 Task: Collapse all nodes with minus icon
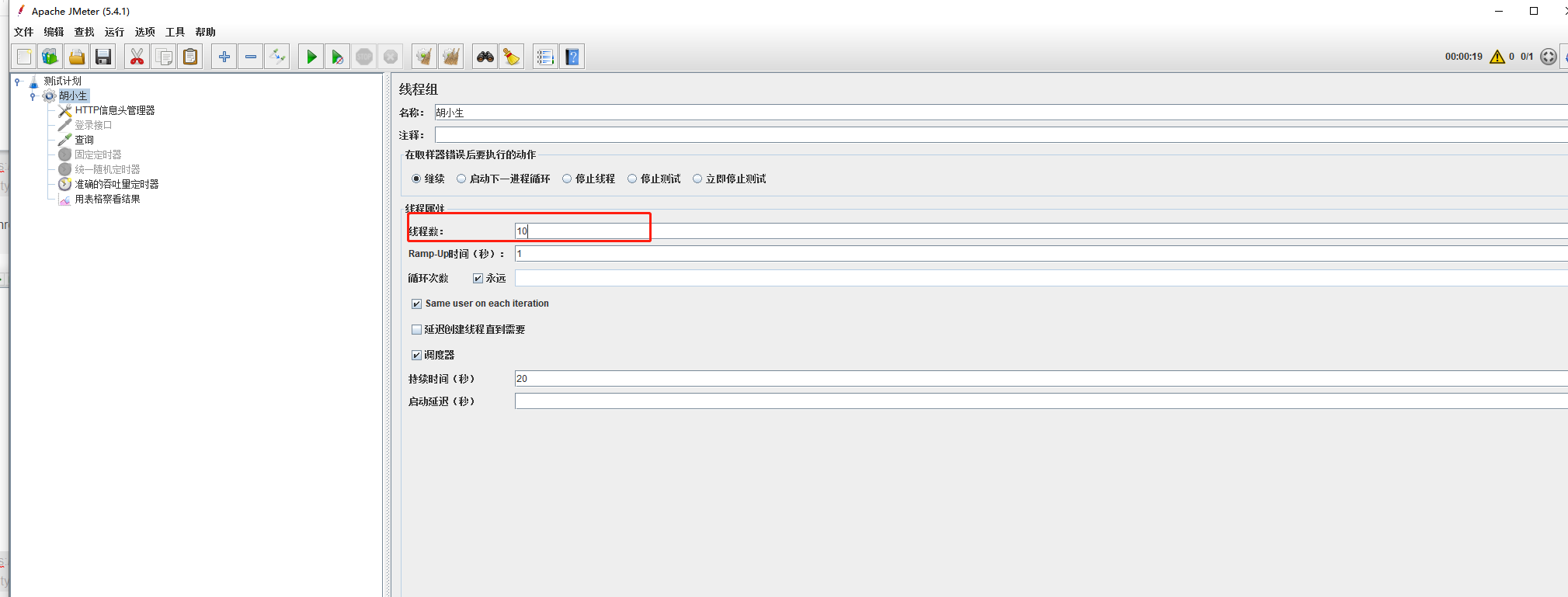coord(251,57)
